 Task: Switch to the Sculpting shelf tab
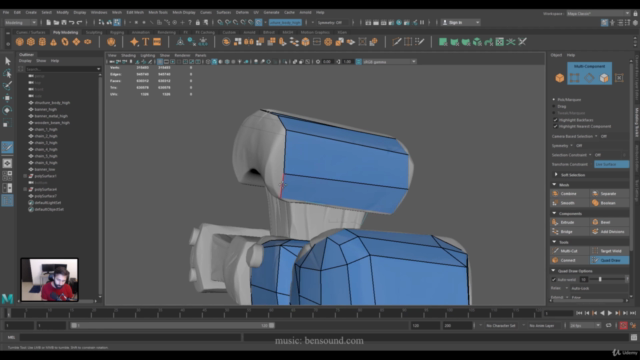pos(94,32)
